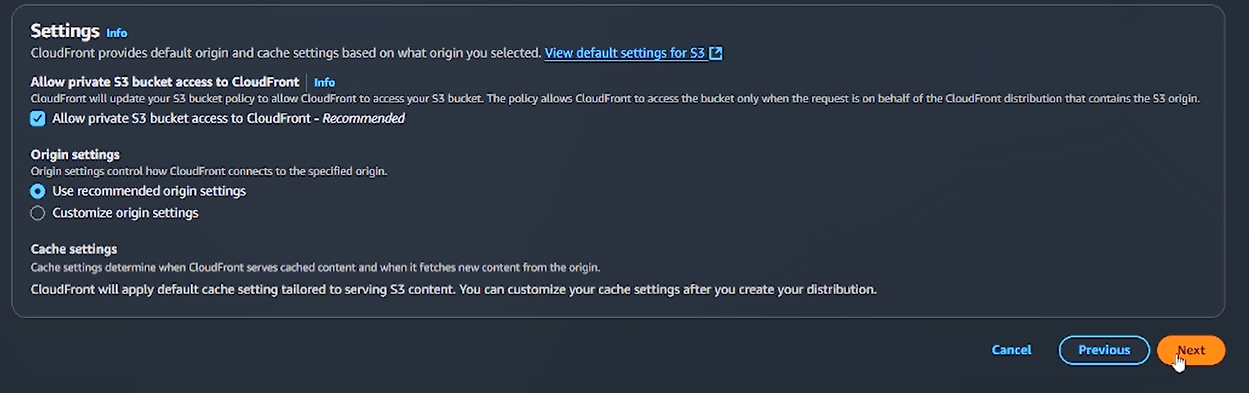Click the 'Use recommended origin settings' label text

pyautogui.click(x=149, y=191)
